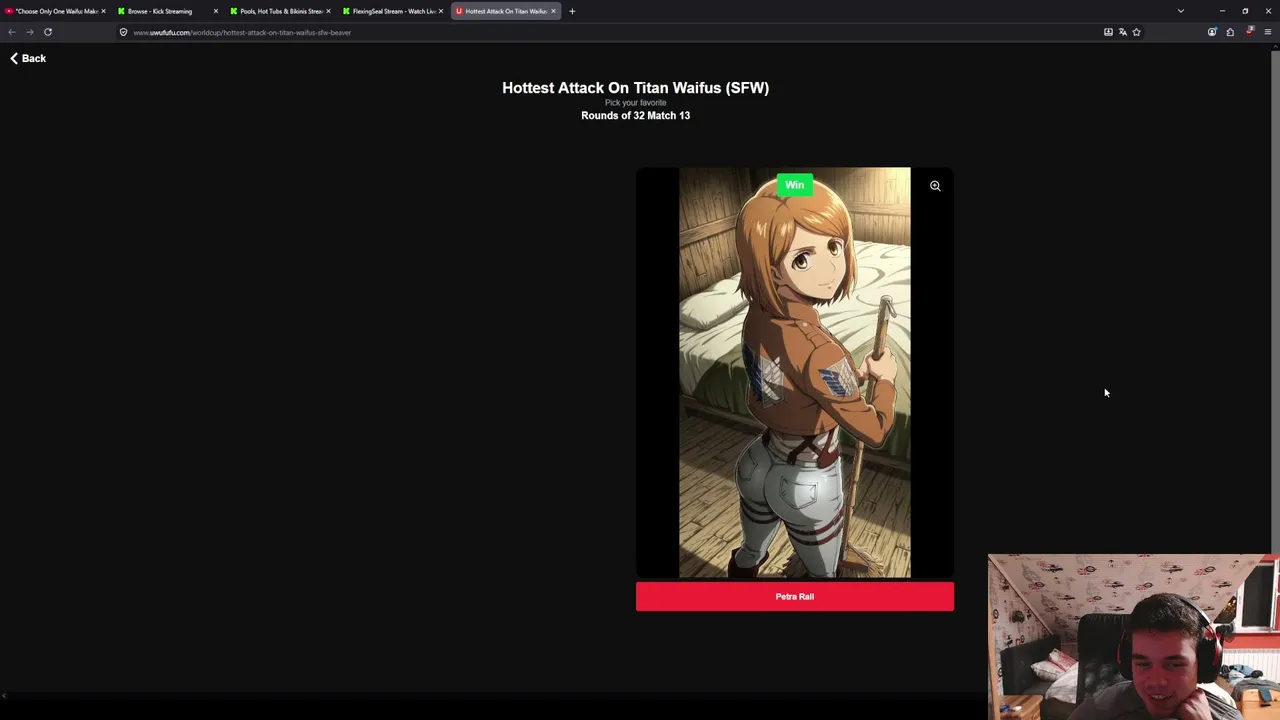Click the 'Rounds of 32 Match 13' text
Image resolution: width=1280 pixels, height=720 pixels.
click(x=636, y=116)
